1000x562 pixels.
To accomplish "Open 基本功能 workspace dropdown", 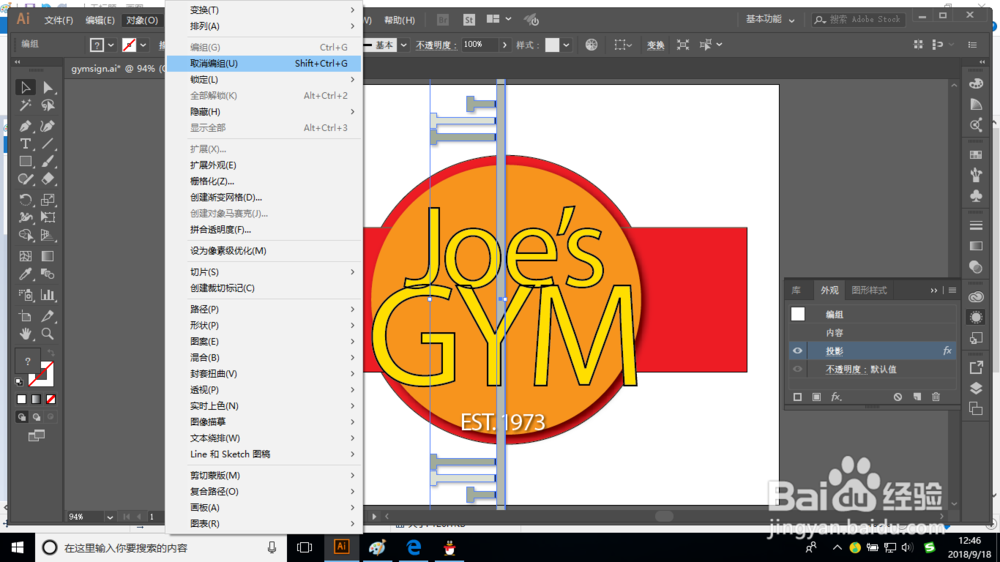I will [x=770, y=20].
